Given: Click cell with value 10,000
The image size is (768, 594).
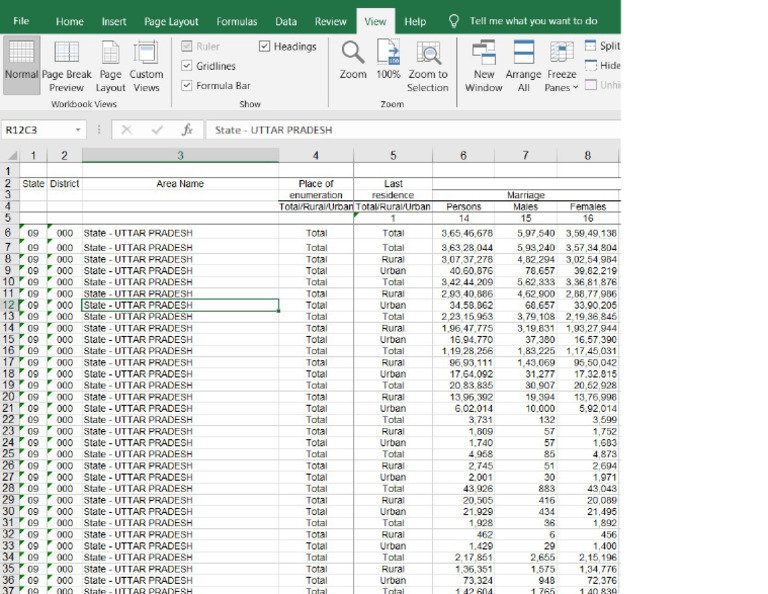Looking at the screenshot, I should click(526, 408).
